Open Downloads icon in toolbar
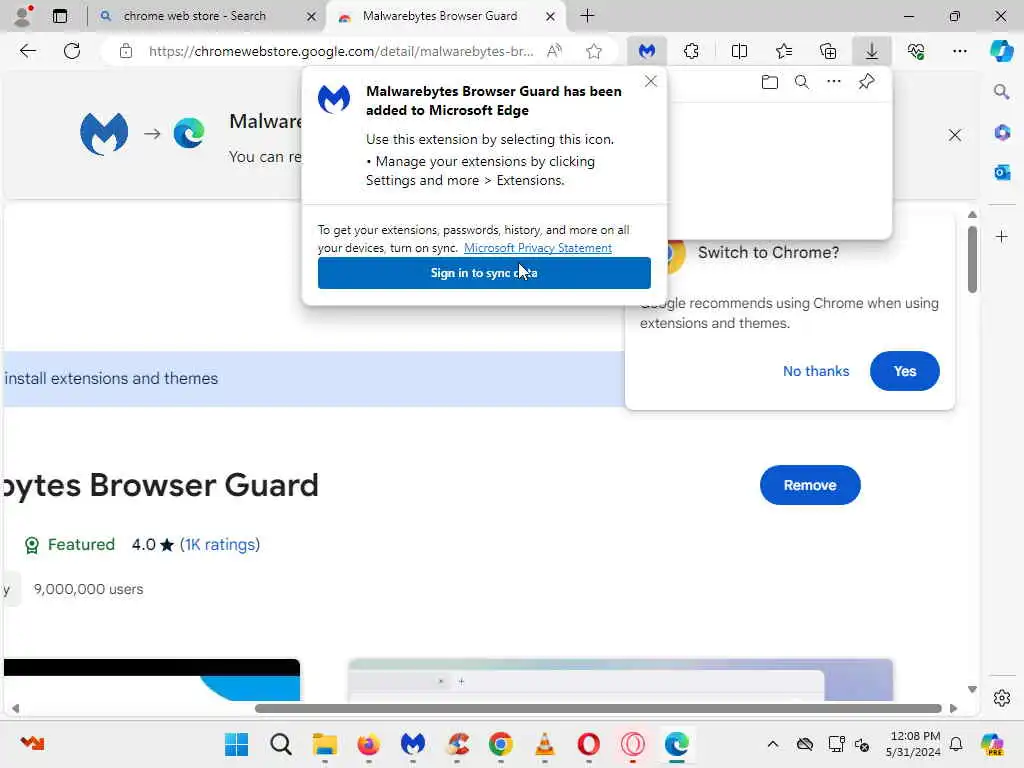 [x=872, y=51]
